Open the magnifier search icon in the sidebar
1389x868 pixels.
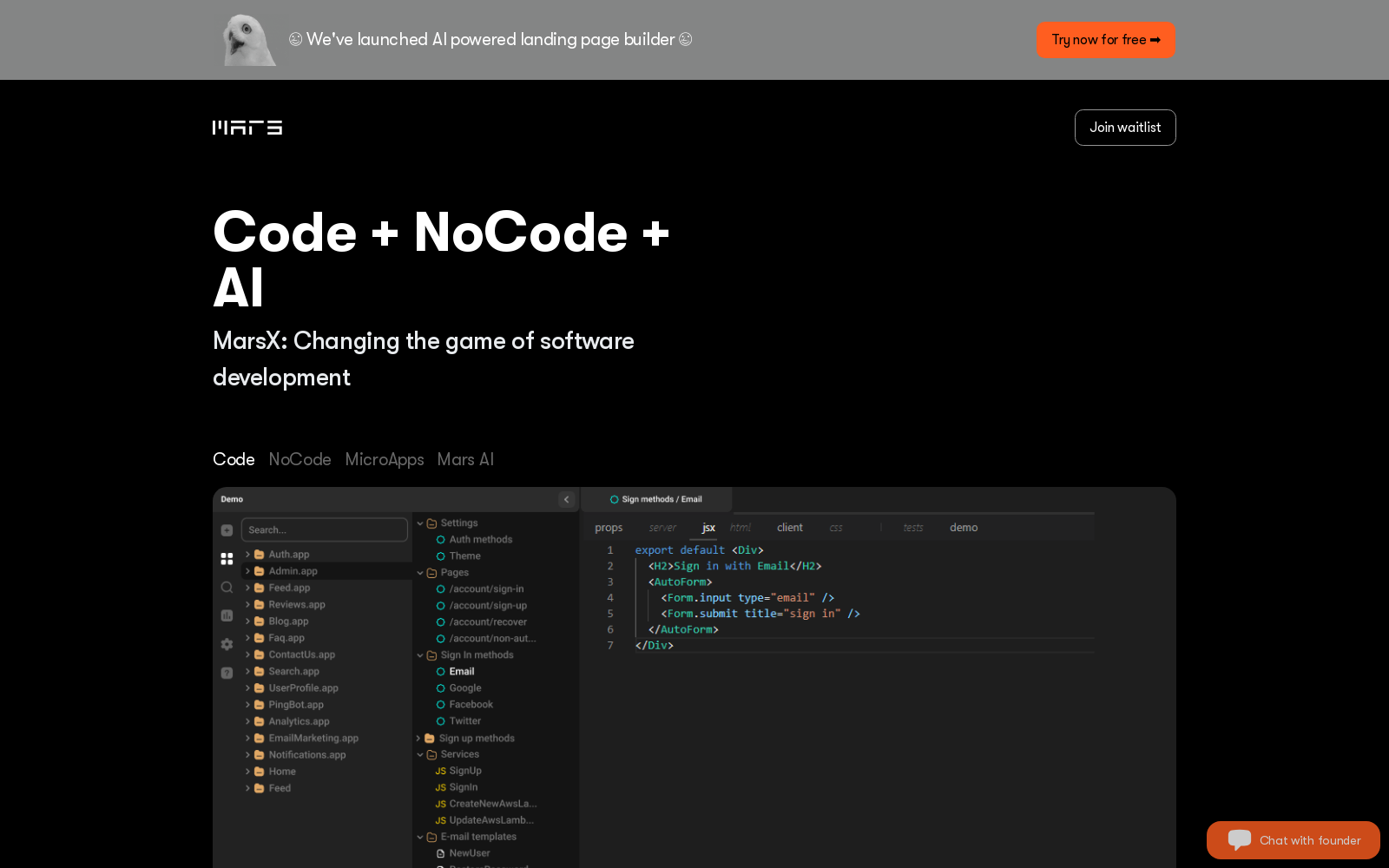[227, 588]
